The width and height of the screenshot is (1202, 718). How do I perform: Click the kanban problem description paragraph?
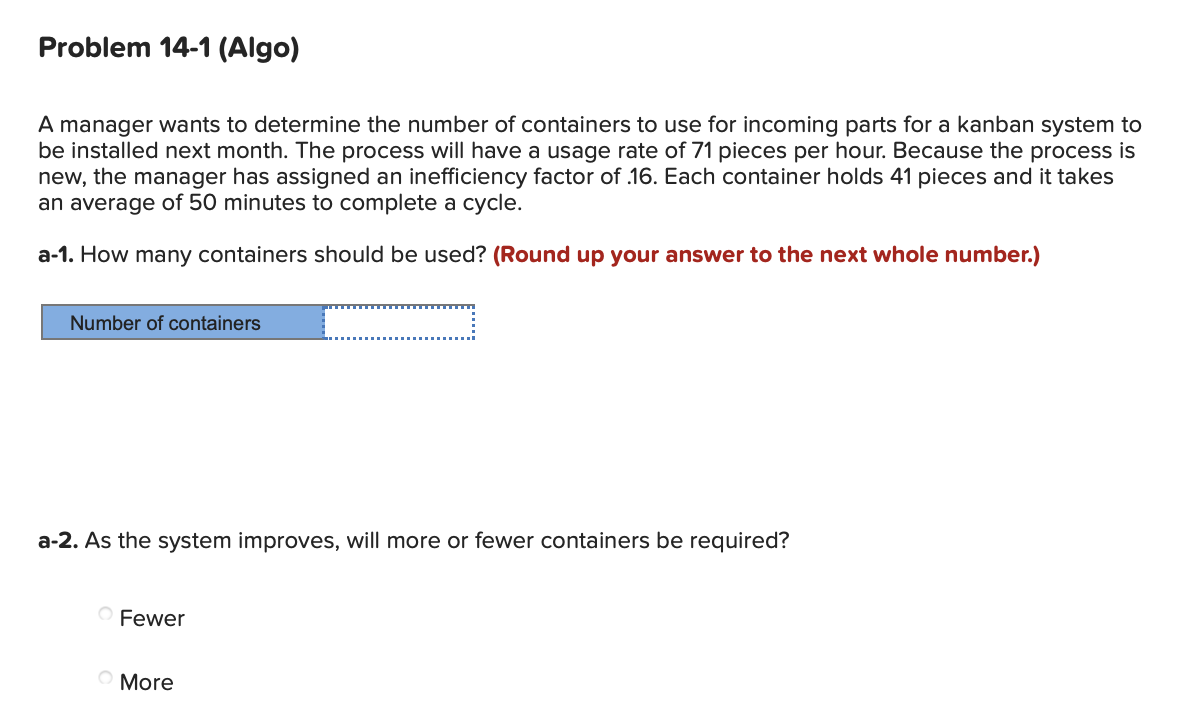tap(590, 163)
